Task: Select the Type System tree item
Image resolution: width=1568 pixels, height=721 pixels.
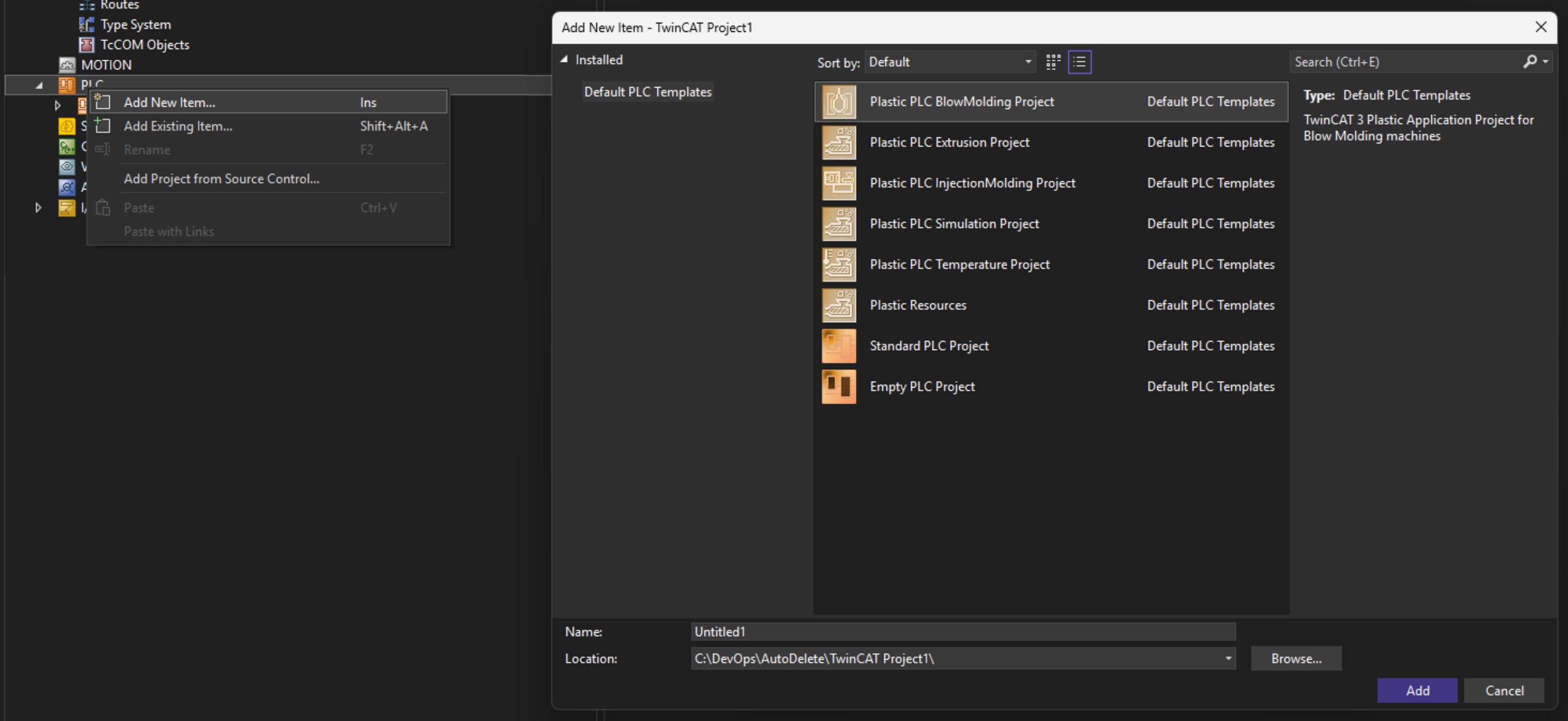Action: pos(136,24)
